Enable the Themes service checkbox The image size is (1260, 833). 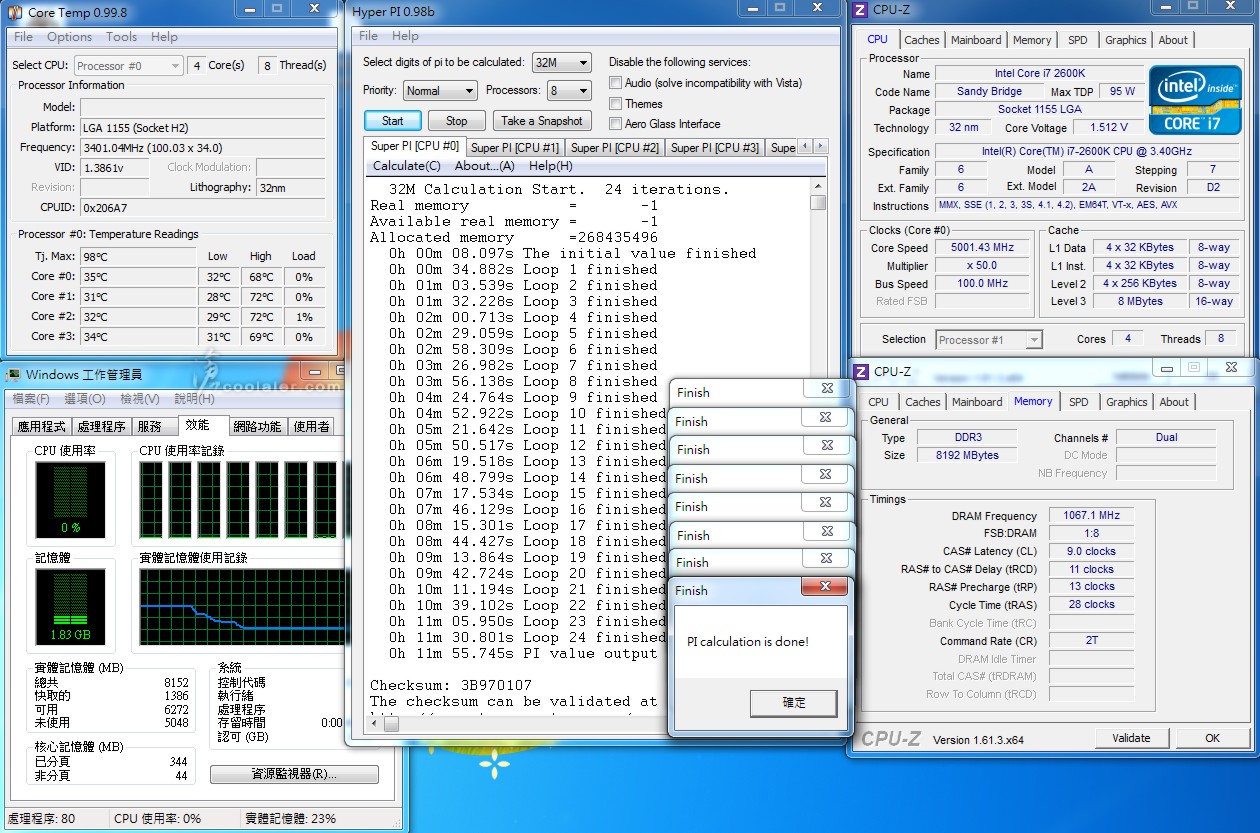[616, 104]
